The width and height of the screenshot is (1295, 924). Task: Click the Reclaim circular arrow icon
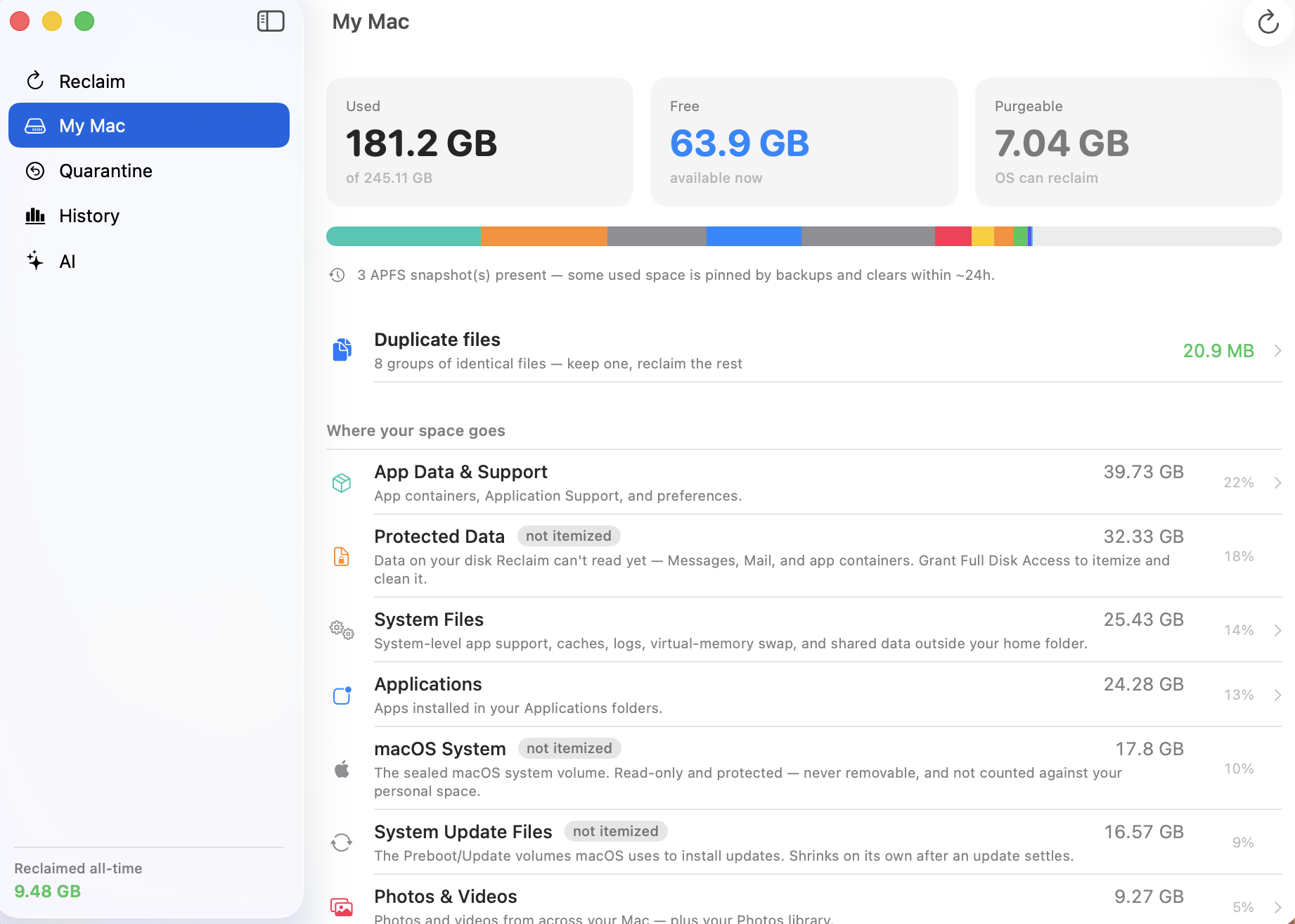click(x=35, y=81)
